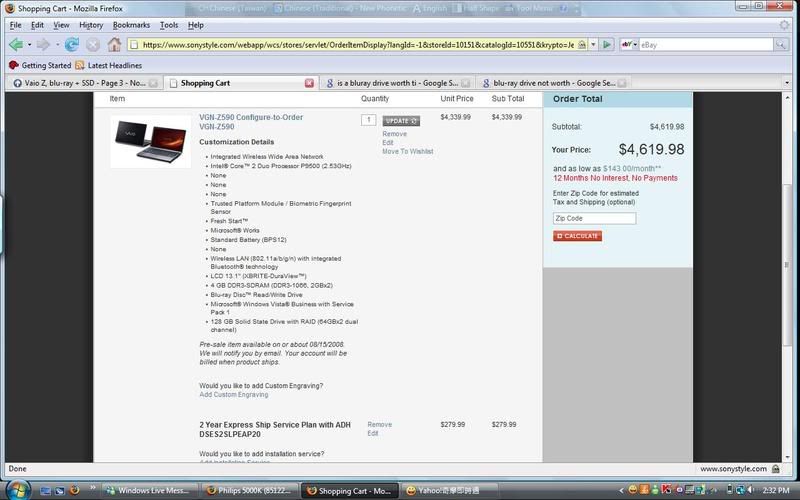Click Move To Wishlist link
Viewport: 800px width, 500px height.
[x=408, y=151]
